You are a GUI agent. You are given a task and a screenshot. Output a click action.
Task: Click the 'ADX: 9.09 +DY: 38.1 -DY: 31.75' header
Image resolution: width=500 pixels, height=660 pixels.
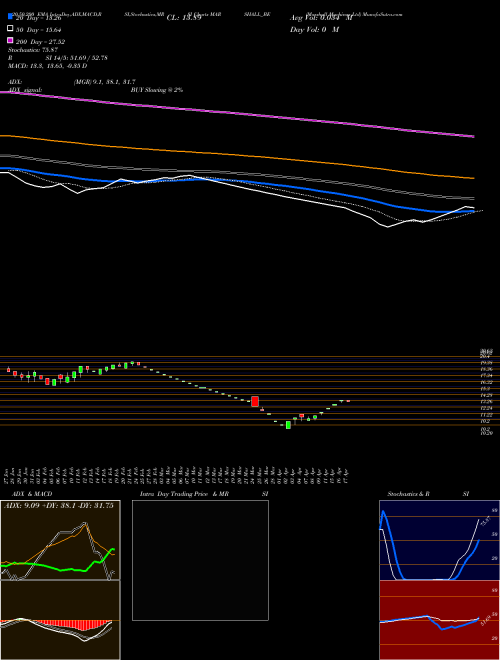[x=59, y=506]
